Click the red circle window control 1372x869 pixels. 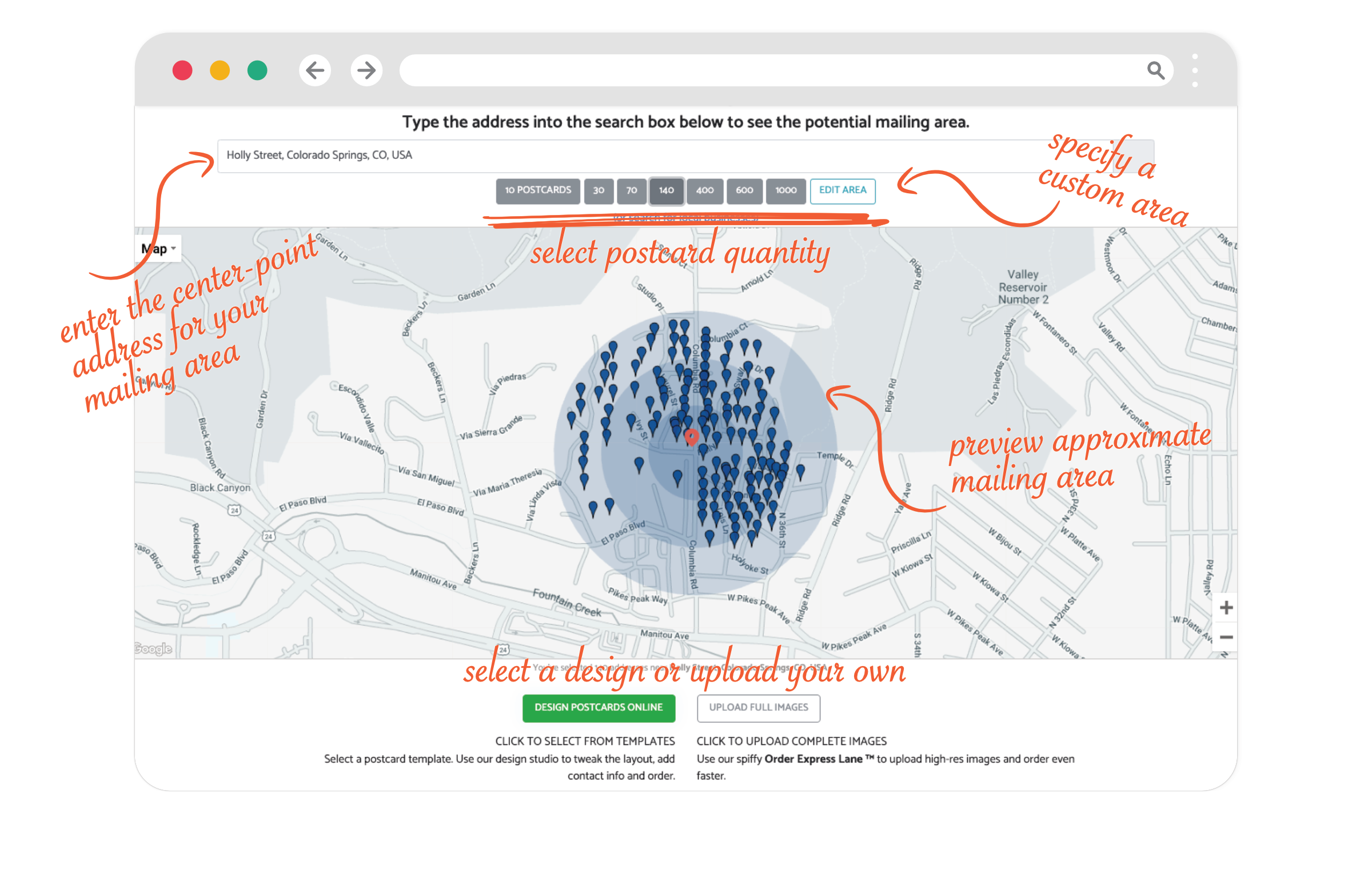point(182,70)
